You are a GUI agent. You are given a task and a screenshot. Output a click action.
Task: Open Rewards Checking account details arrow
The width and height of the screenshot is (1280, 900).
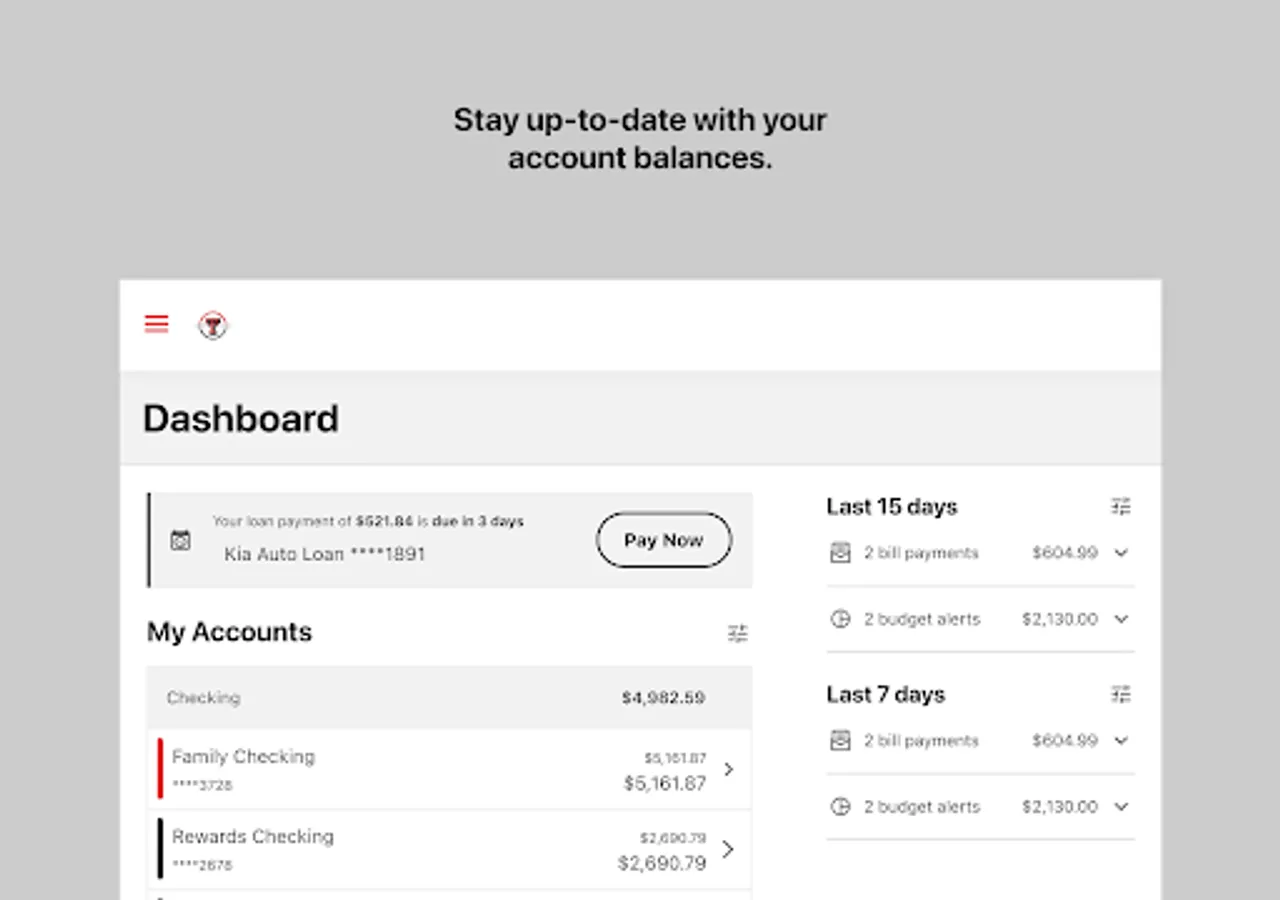point(728,849)
